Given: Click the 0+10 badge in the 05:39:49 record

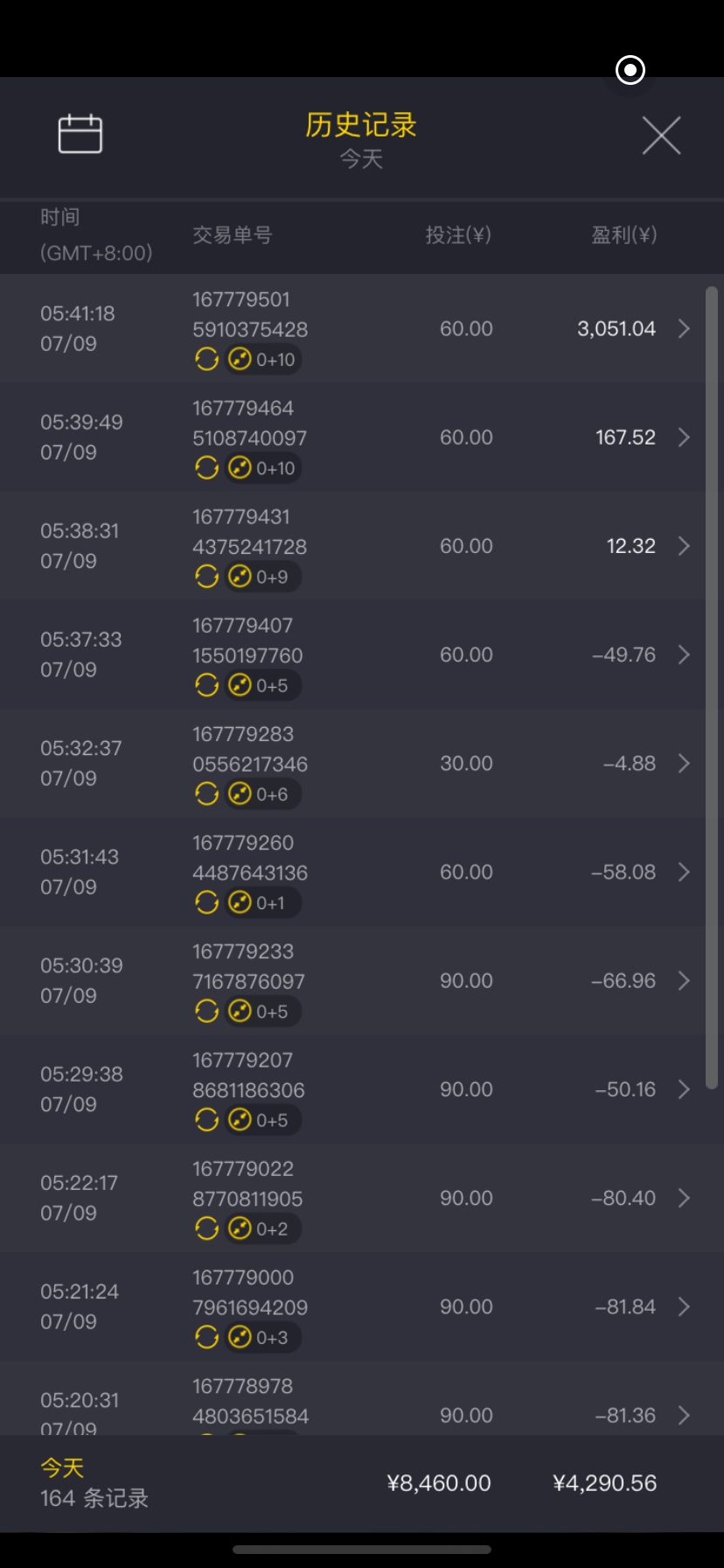Looking at the screenshot, I should [264, 468].
